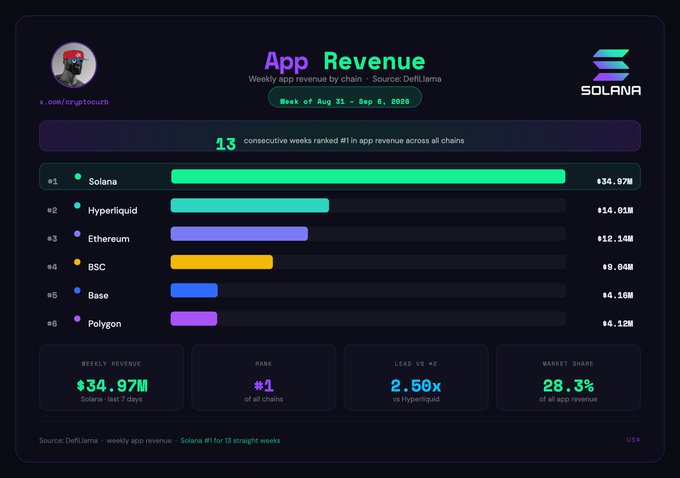Click the blue Base revenue bar
Image resolution: width=680 pixels, height=478 pixels.
click(x=194, y=290)
